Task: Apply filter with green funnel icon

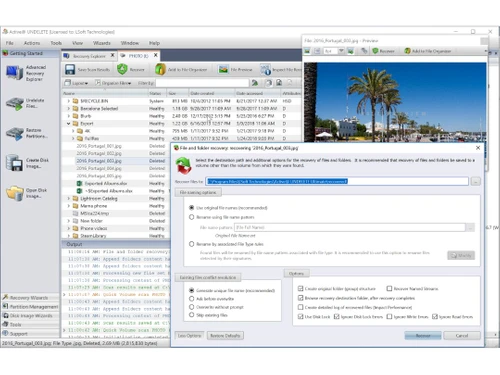Action: point(255,83)
